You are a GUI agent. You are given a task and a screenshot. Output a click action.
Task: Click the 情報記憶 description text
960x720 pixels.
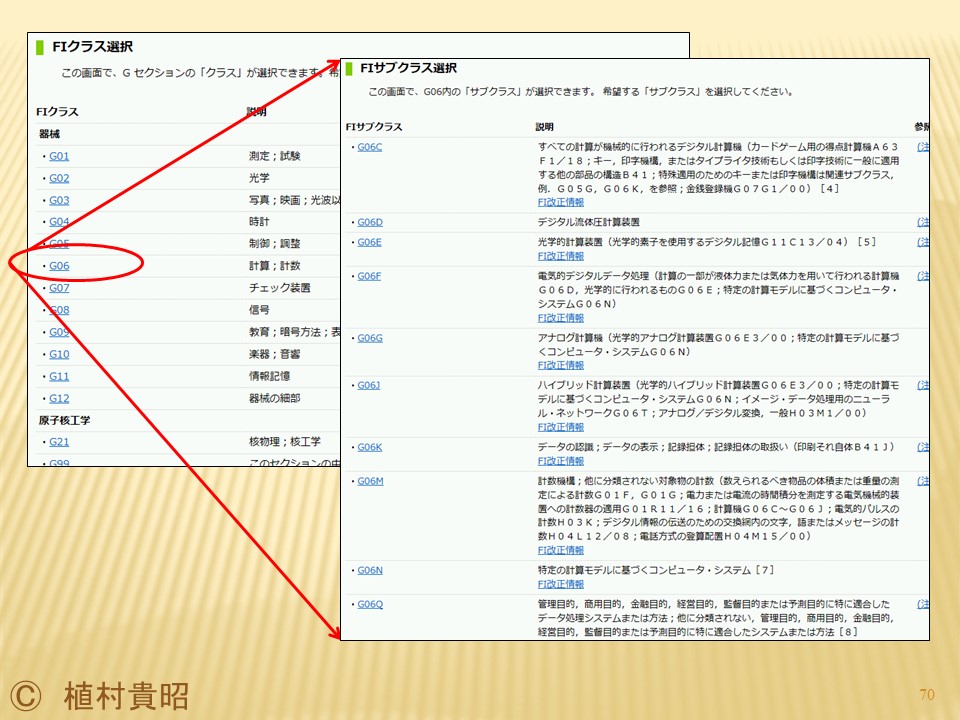pyautogui.click(x=269, y=376)
